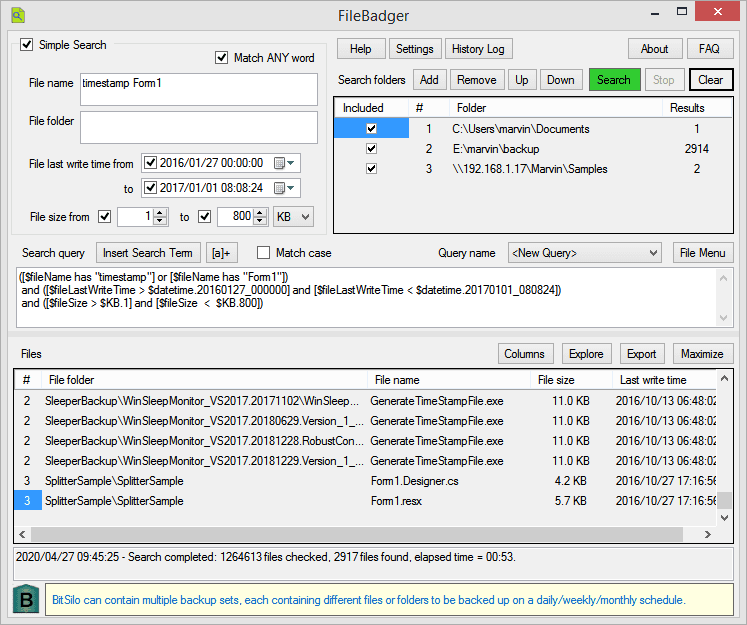Viewport: 747px width, 625px height.
Task: Sort files by File name column header
Action: pos(448,380)
